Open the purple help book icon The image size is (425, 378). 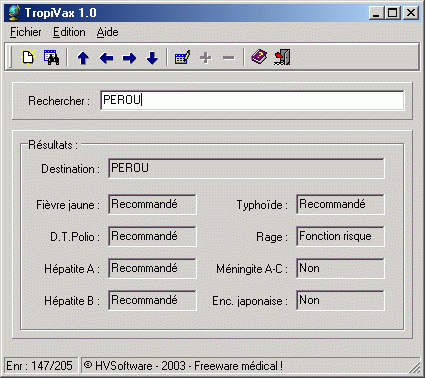coord(259,57)
